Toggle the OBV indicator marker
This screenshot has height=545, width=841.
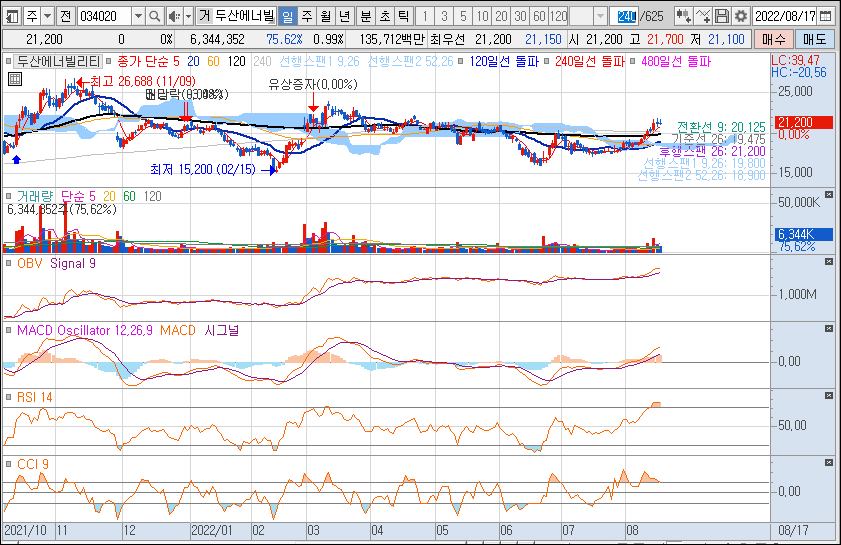[8, 263]
